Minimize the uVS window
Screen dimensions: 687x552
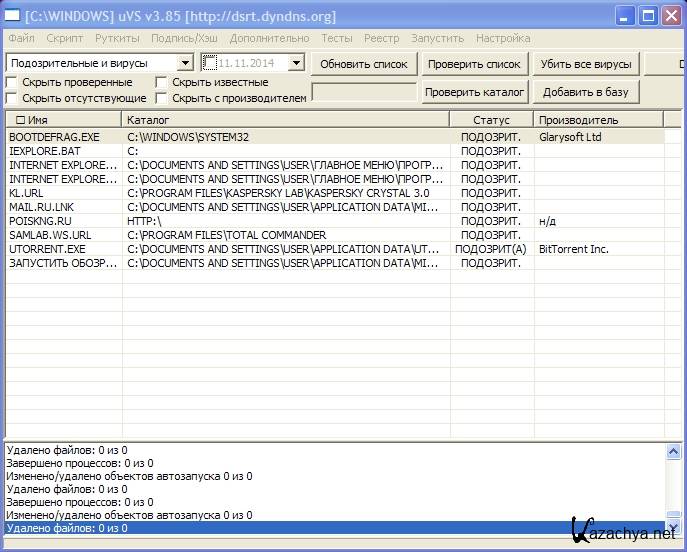pyautogui.click(x=625, y=16)
